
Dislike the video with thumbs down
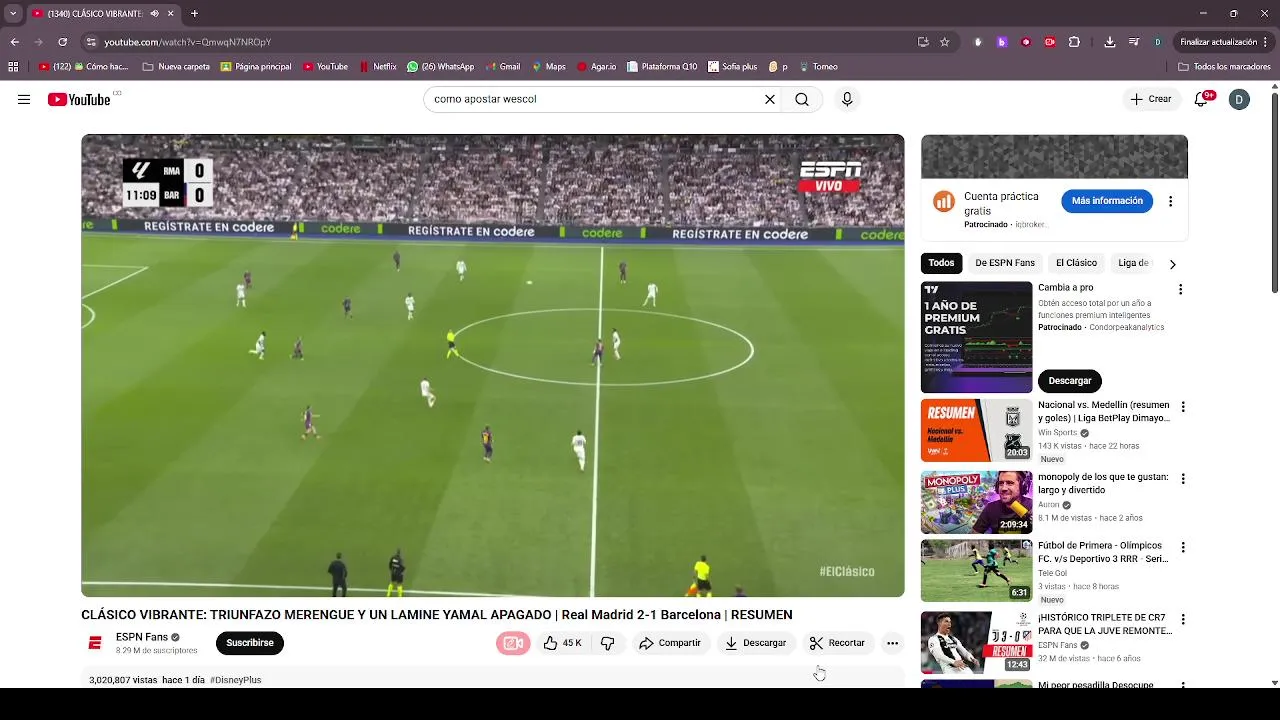(608, 643)
